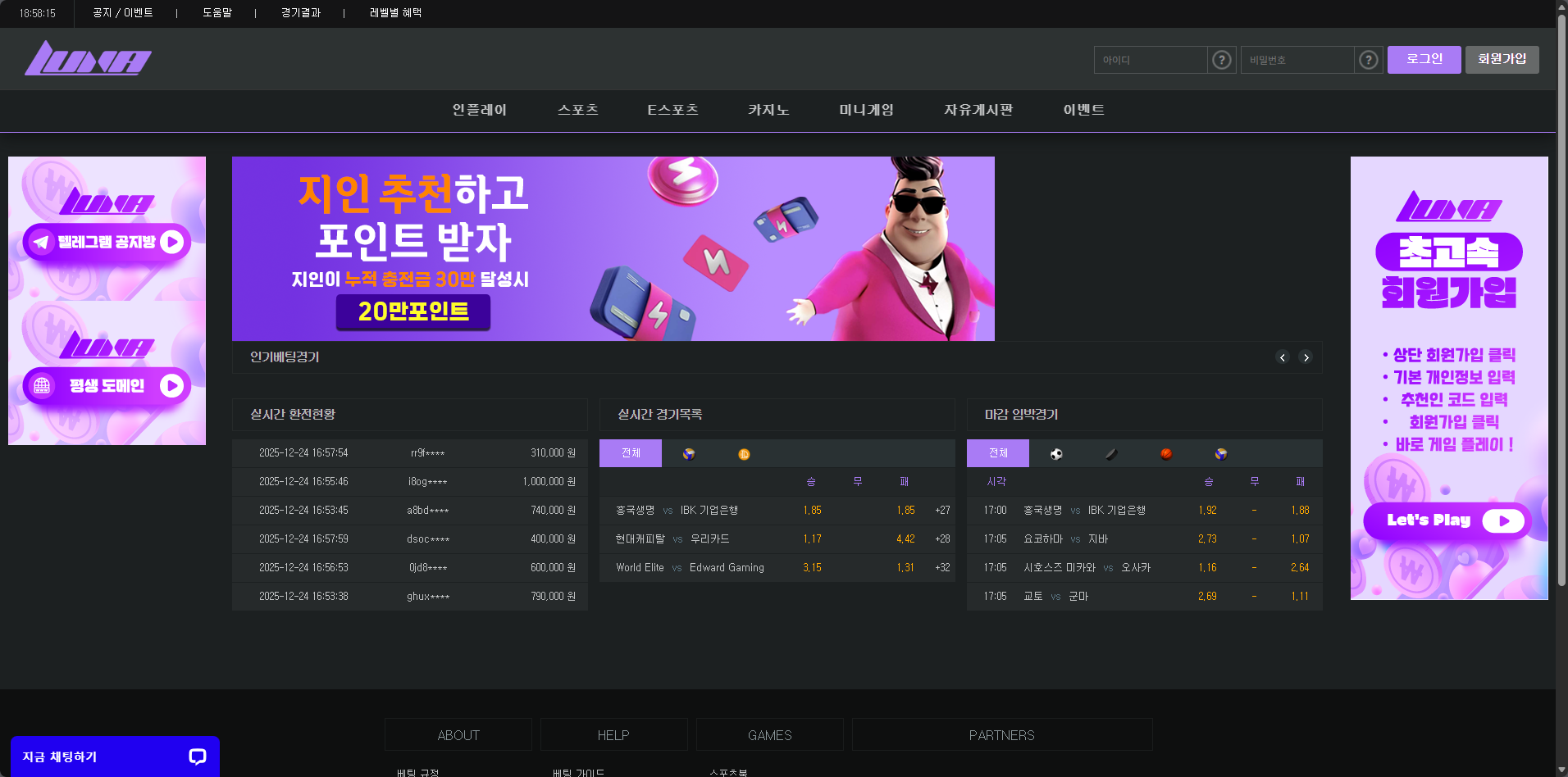The height and width of the screenshot is (777, 1568).
Task: Open the 카지노 menu
Action: 768,110
